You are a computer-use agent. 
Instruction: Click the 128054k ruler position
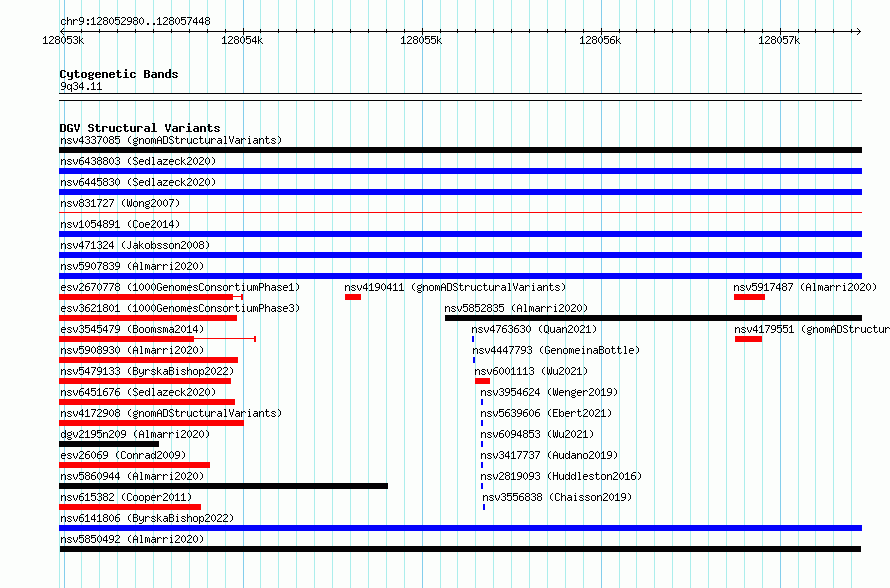[242, 40]
